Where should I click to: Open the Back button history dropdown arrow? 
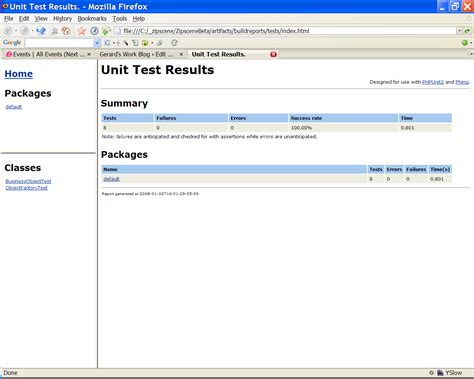[16, 31]
